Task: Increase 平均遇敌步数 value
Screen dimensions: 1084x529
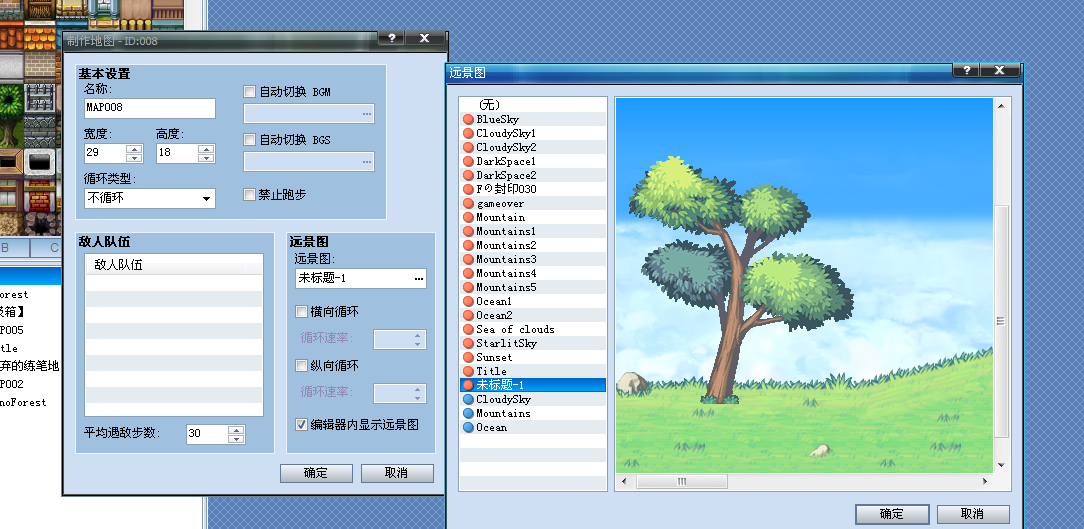Action: pyautogui.click(x=236, y=430)
